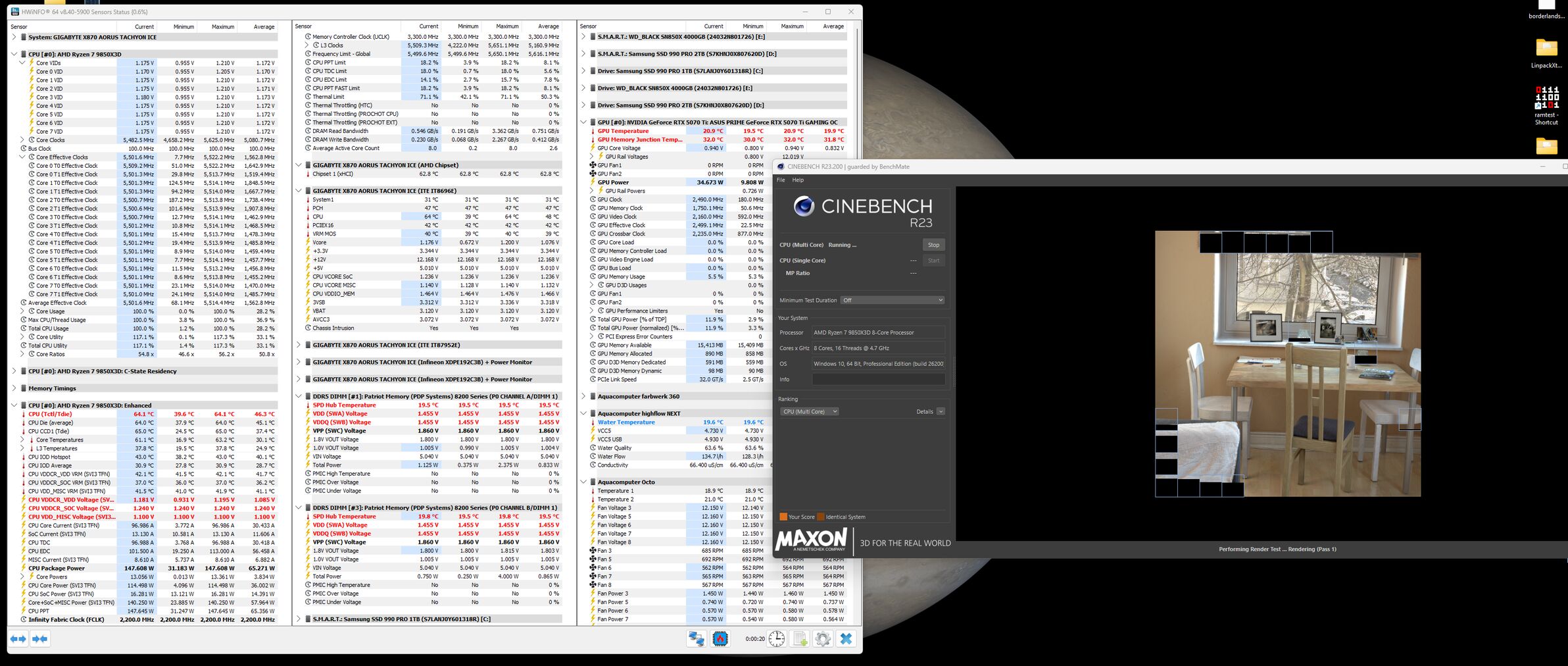Close sensors with the blue X toolbar icon
This screenshot has width=1568, height=666.
click(846, 639)
